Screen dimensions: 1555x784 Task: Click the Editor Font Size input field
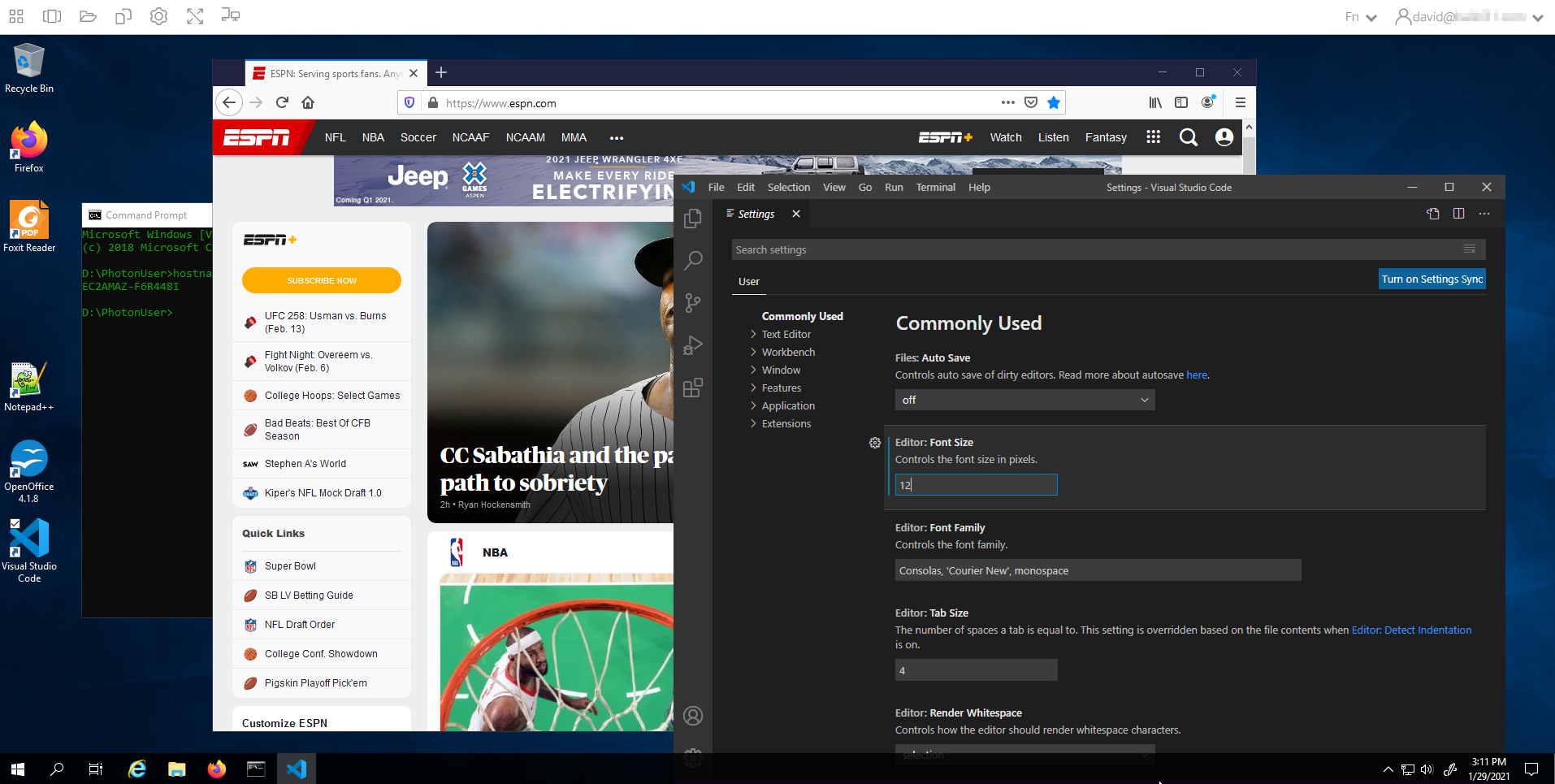[975, 484]
